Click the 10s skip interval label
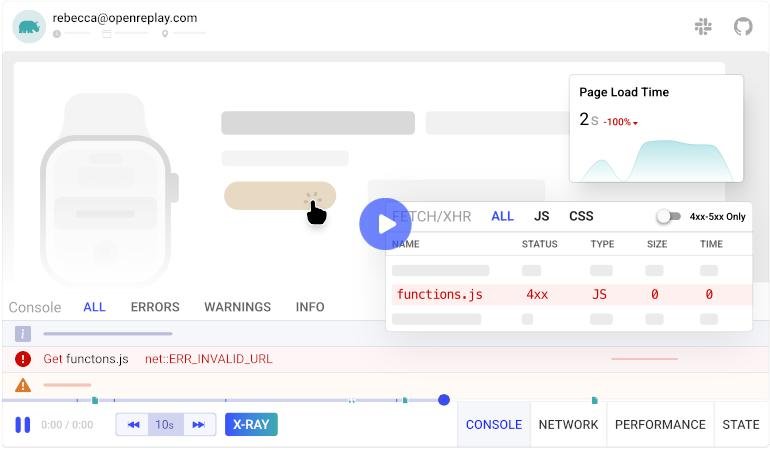 click(165, 425)
